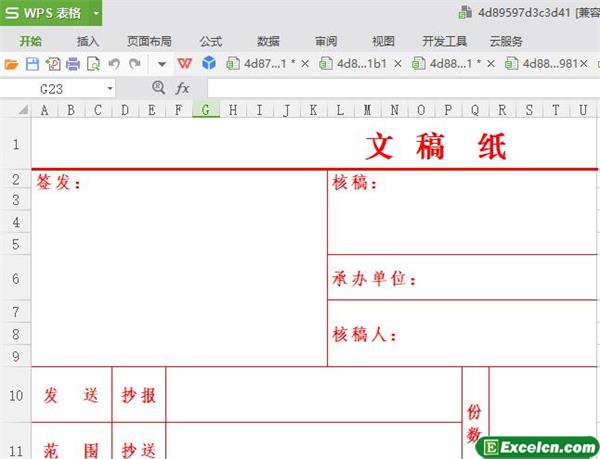The image size is (600, 459).
Task: Click the red WPS W icon
Action: point(184,63)
